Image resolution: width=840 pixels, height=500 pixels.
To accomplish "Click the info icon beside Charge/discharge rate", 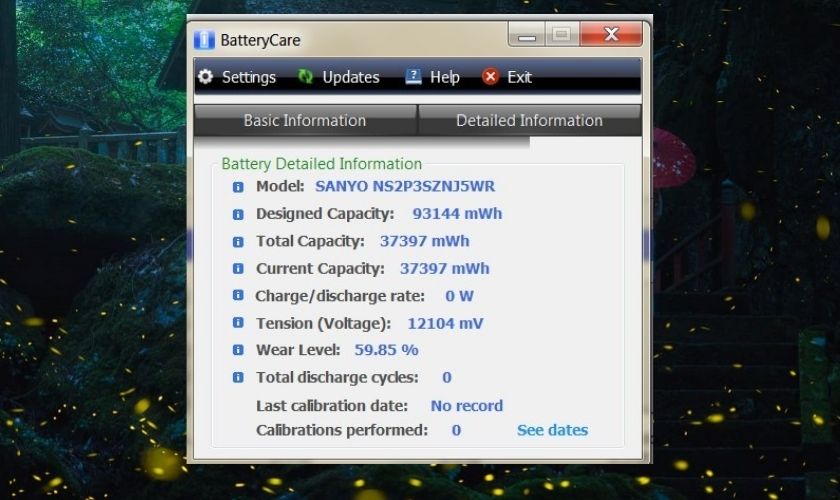I will [238, 296].
